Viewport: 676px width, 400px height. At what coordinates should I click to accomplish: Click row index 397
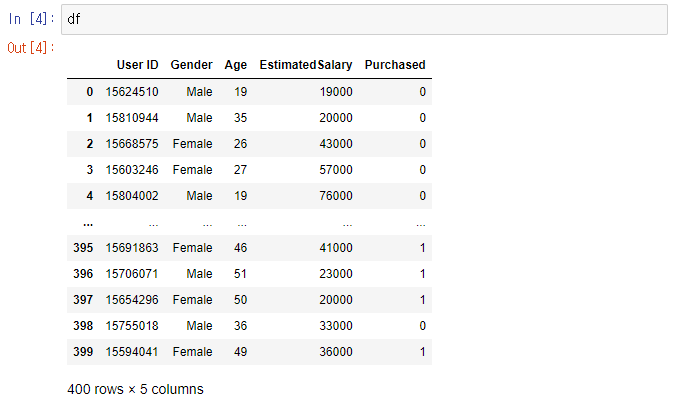click(83, 300)
